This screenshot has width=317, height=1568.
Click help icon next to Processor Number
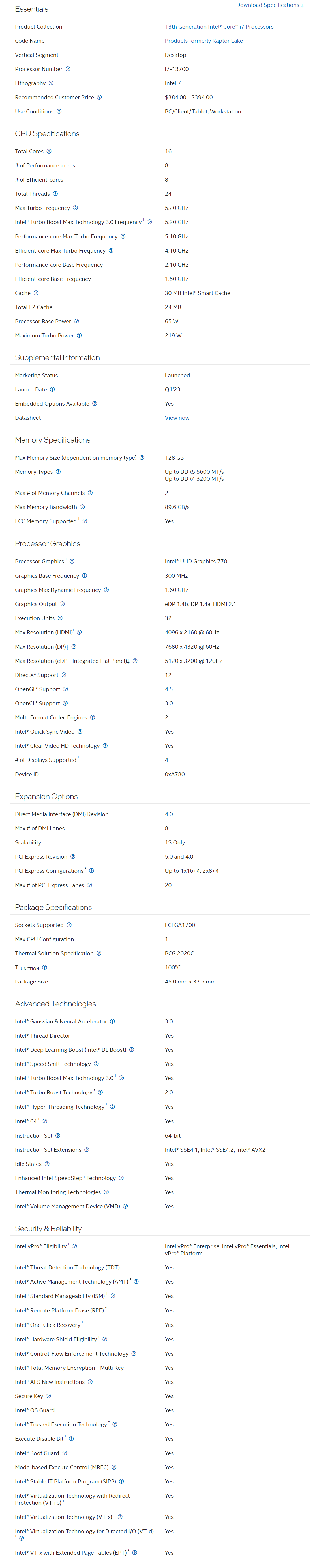68,69
